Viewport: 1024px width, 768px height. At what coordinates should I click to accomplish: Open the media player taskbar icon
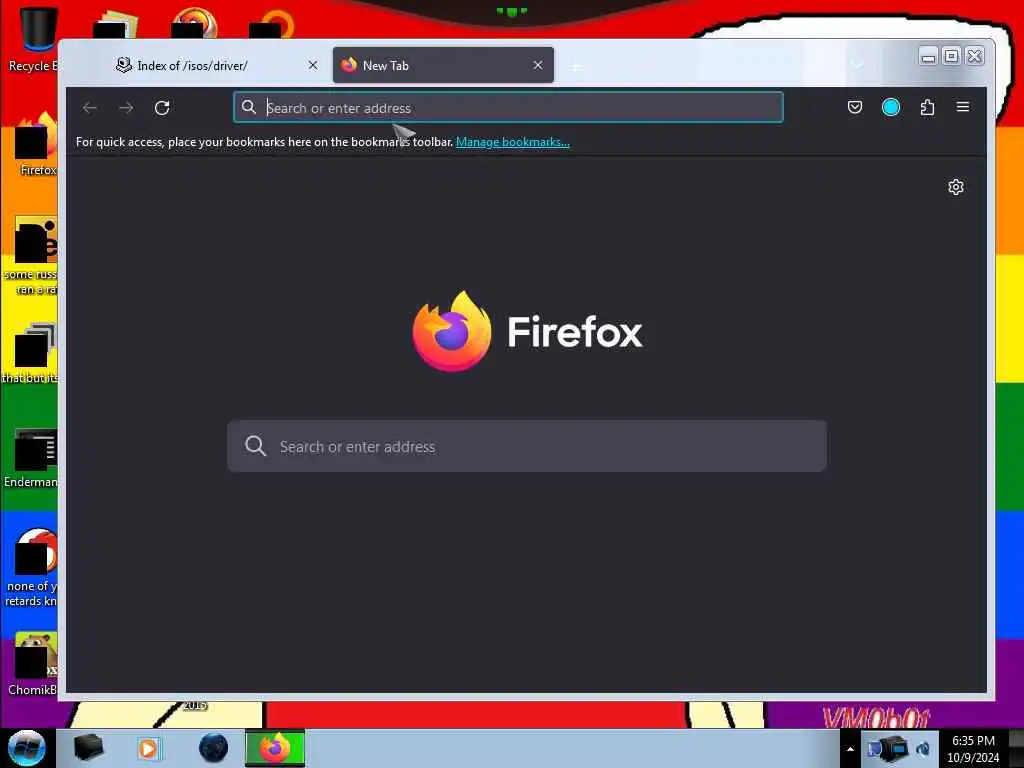click(x=149, y=748)
